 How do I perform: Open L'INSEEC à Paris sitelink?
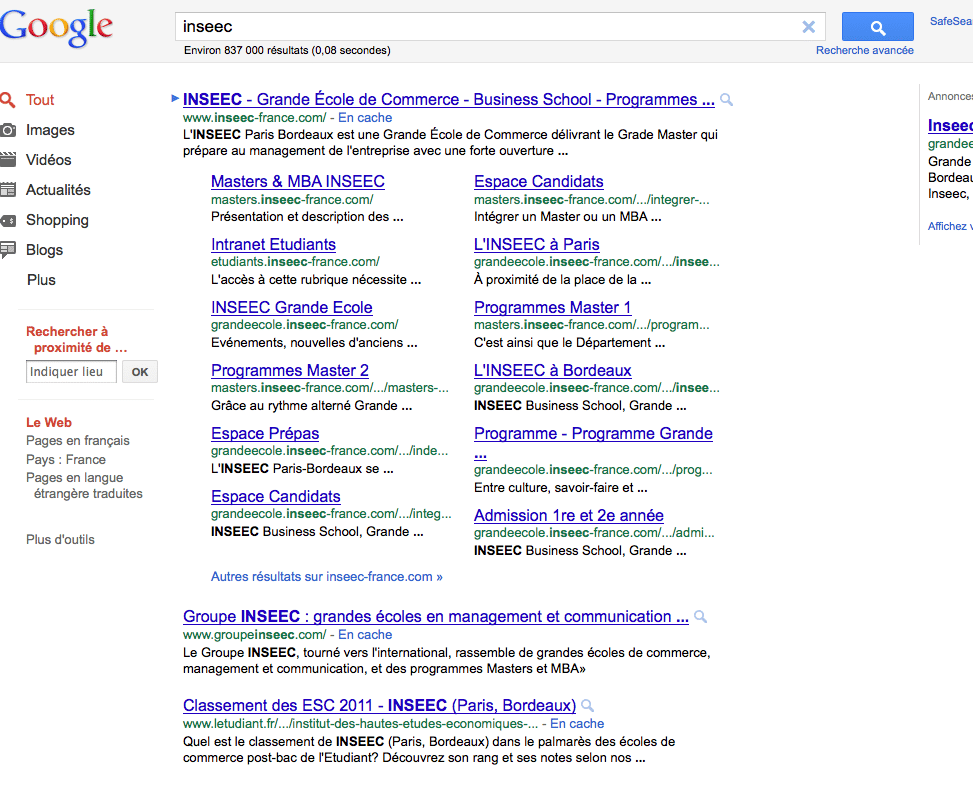tap(537, 244)
